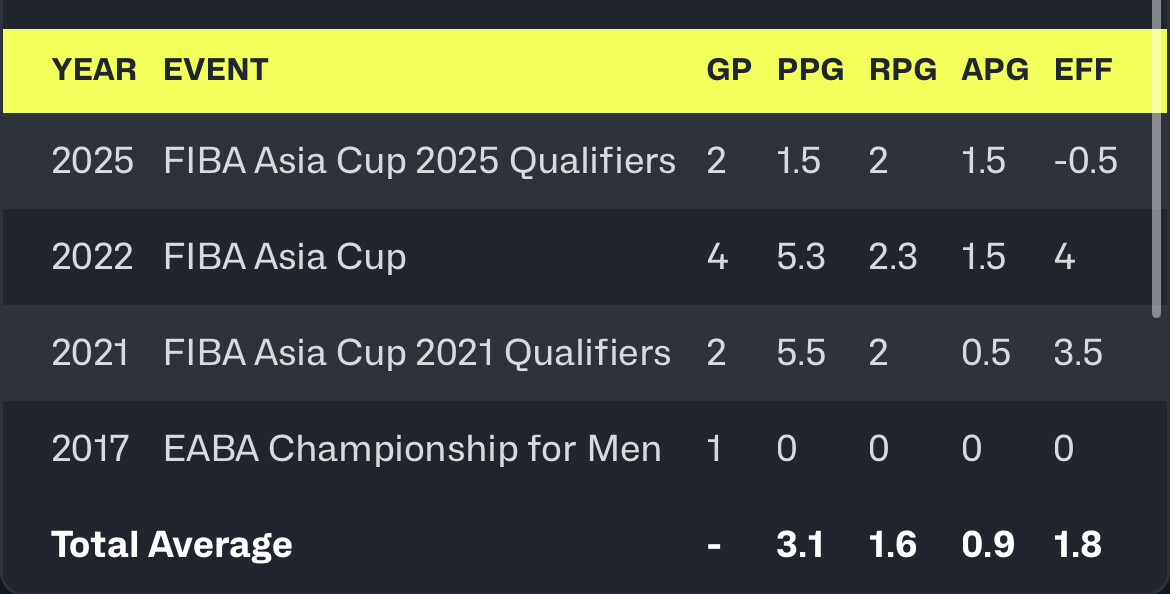
Task: Sort by the GP column header
Action: (x=728, y=70)
